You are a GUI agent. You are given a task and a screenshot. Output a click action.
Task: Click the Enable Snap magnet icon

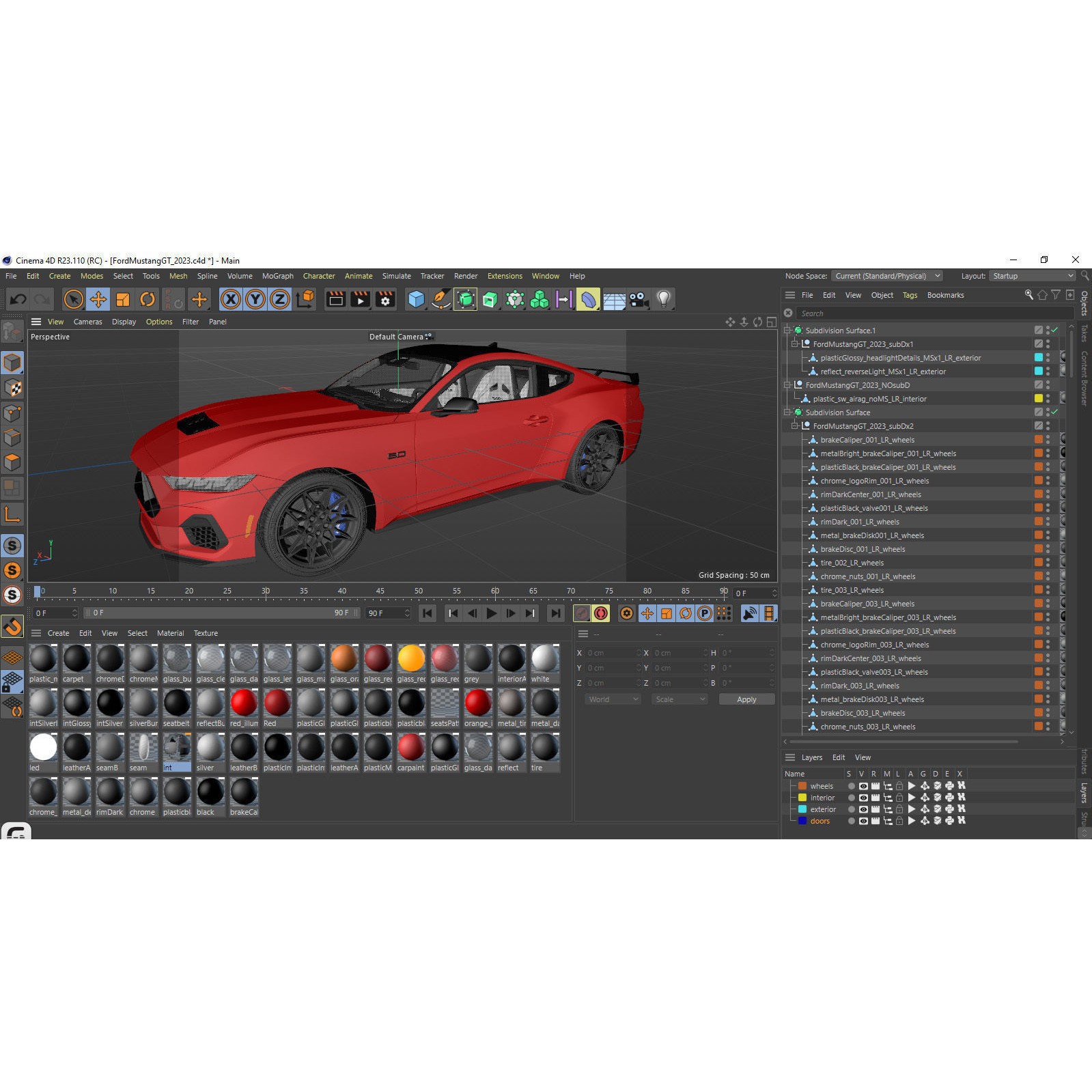pos(12,626)
